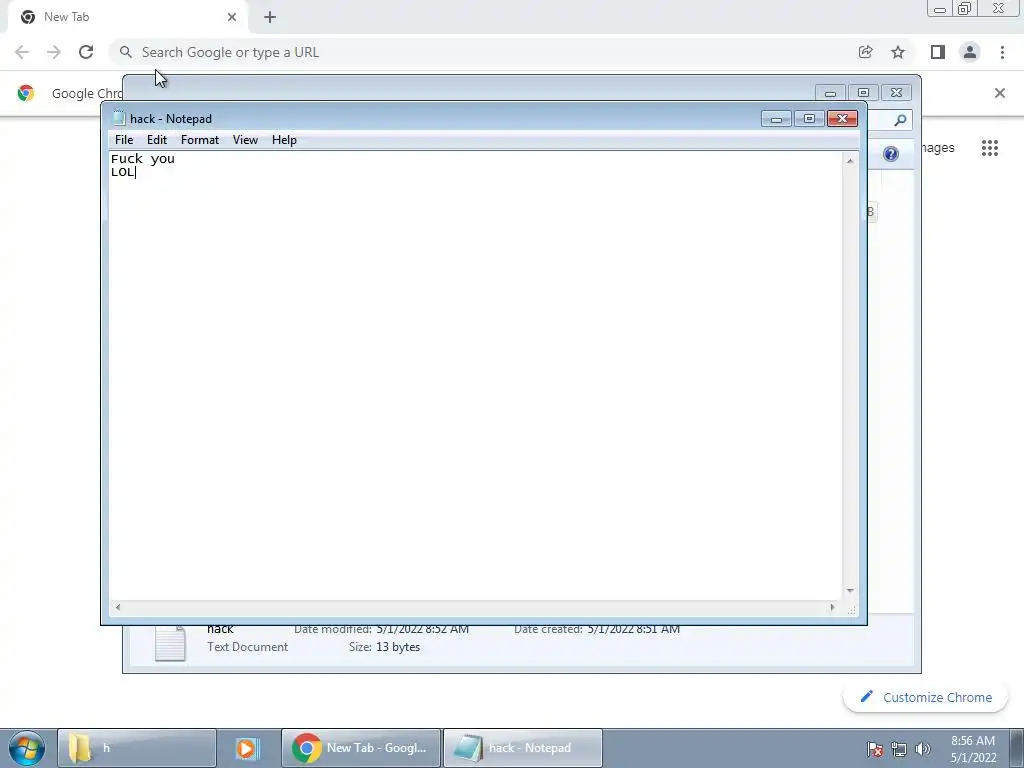Open the Windows Start menu
1024x768 pixels.
tap(27, 748)
